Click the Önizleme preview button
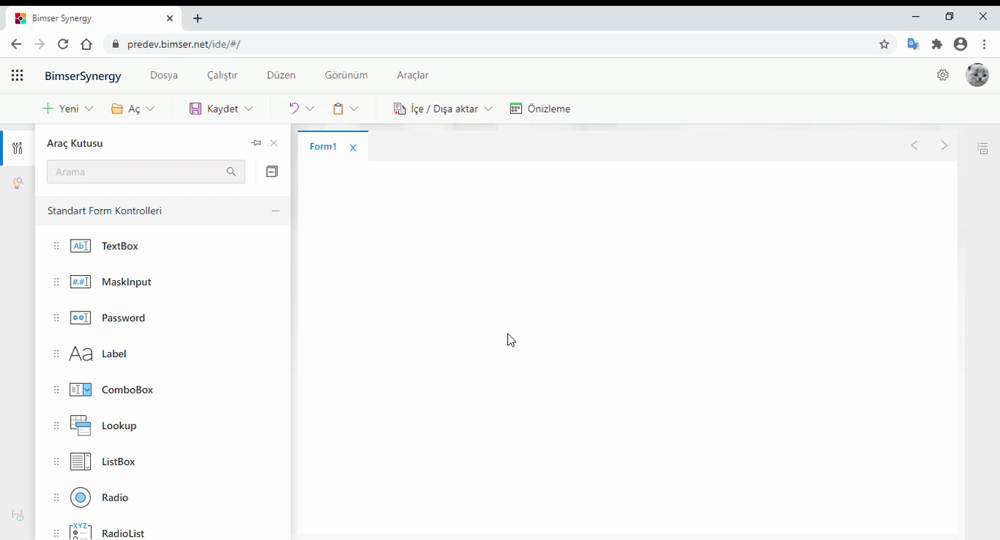Viewport: 1000px width, 540px height. (x=540, y=109)
